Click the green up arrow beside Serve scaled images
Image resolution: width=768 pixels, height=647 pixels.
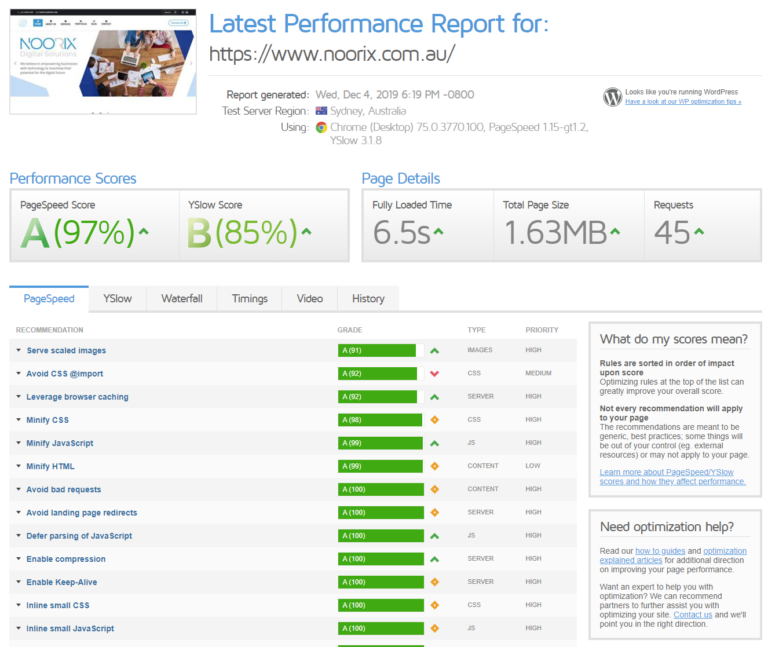pos(434,350)
